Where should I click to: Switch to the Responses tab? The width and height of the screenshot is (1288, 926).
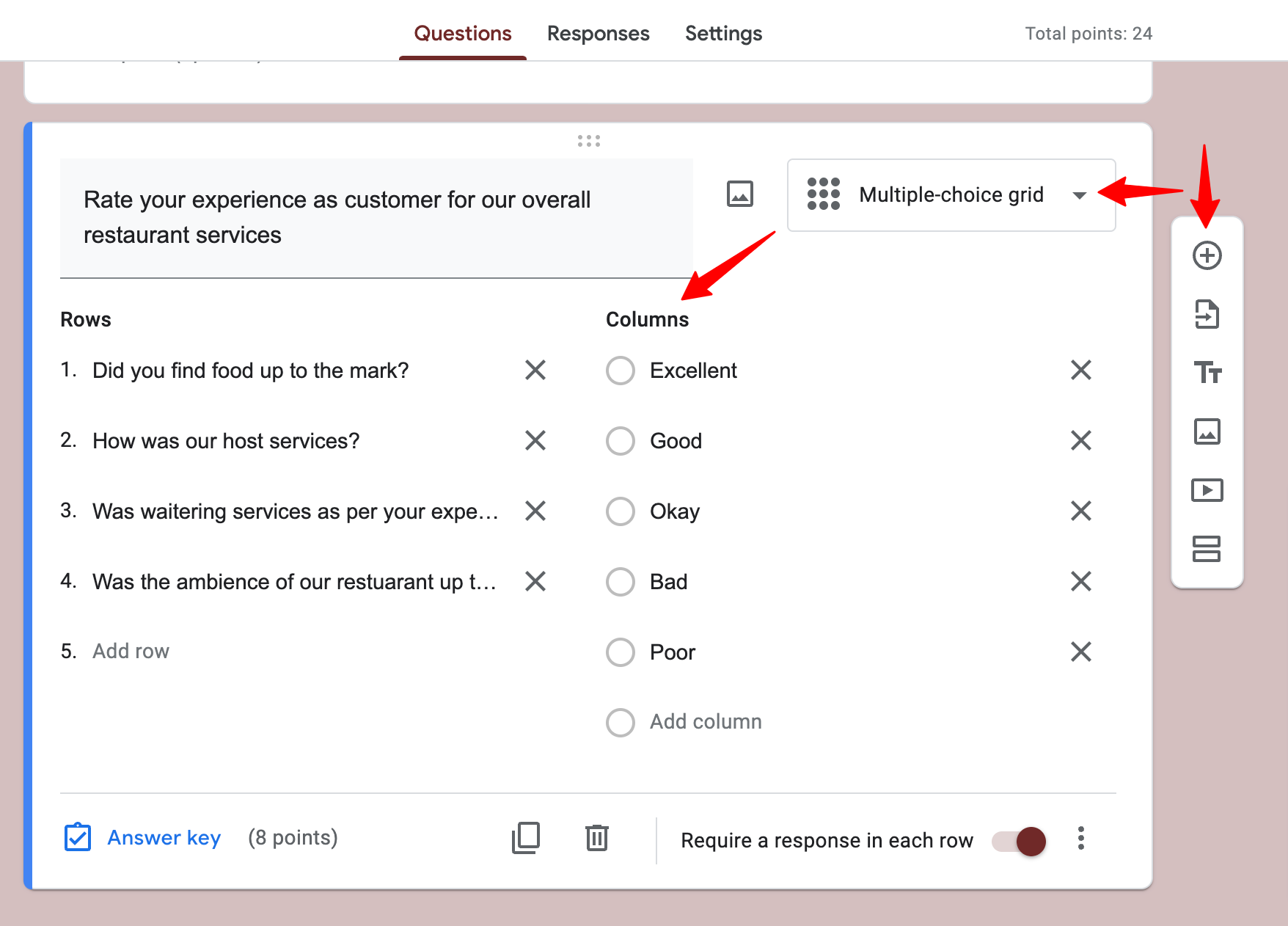coord(598,33)
